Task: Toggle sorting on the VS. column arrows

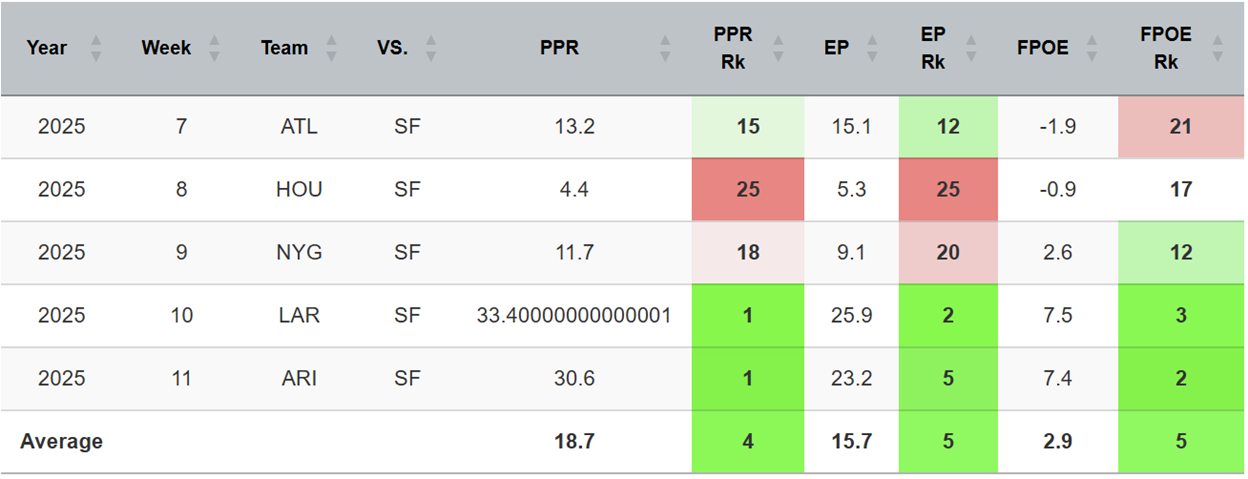Action: coord(431,48)
